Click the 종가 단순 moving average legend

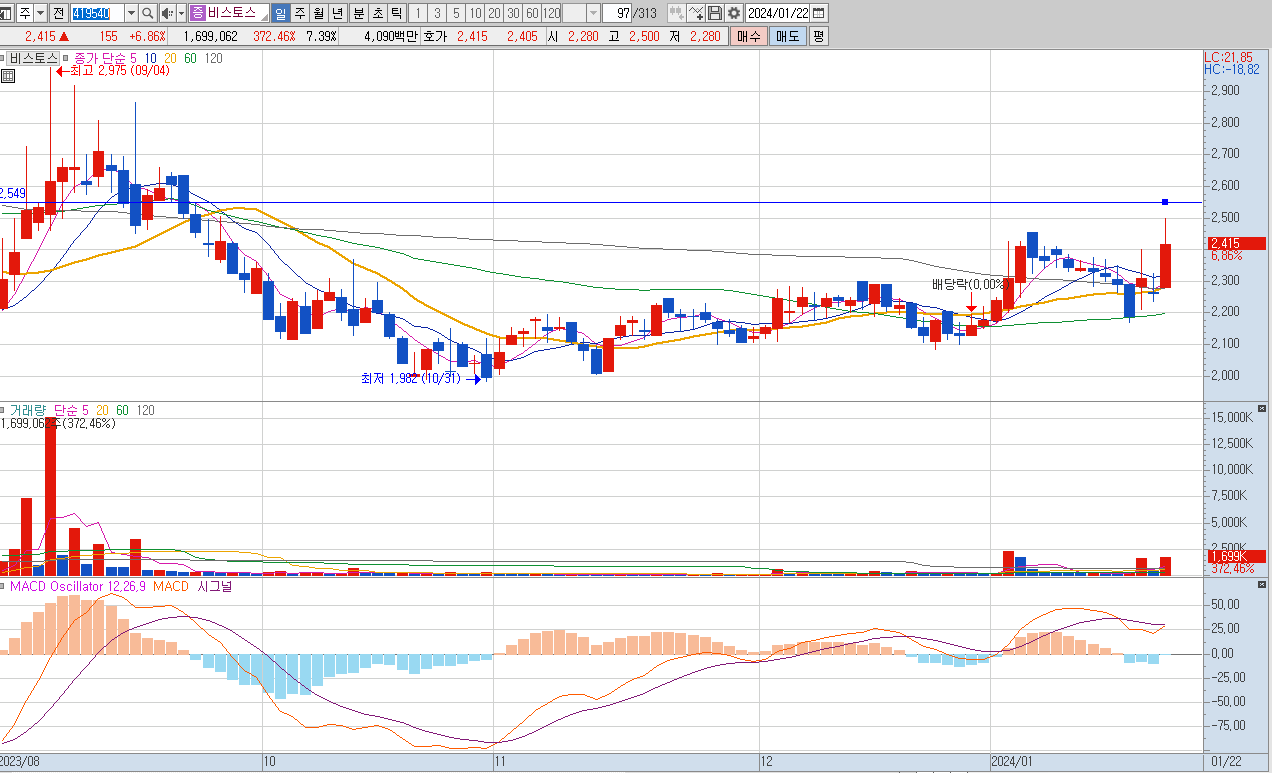point(101,58)
